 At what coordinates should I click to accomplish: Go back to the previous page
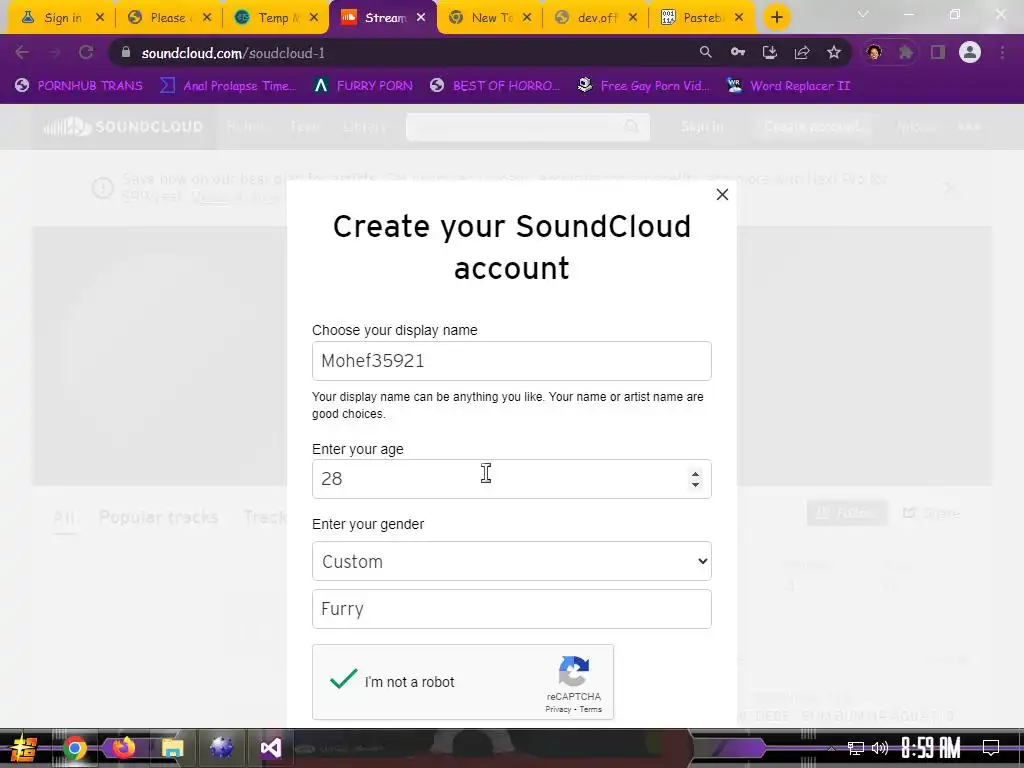click(x=22, y=52)
